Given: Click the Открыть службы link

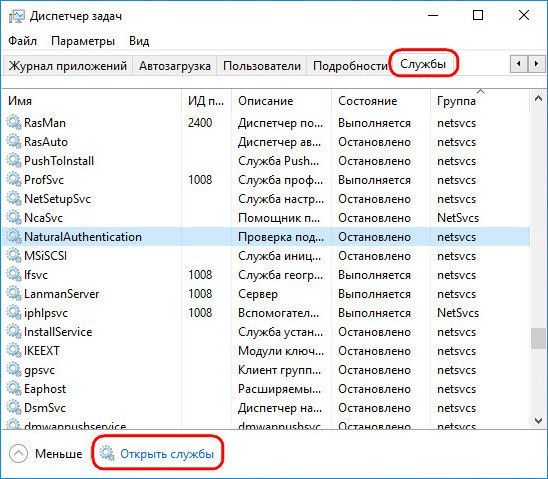Looking at the screenshot, I should pyautogui.click(x=167, y=453).
